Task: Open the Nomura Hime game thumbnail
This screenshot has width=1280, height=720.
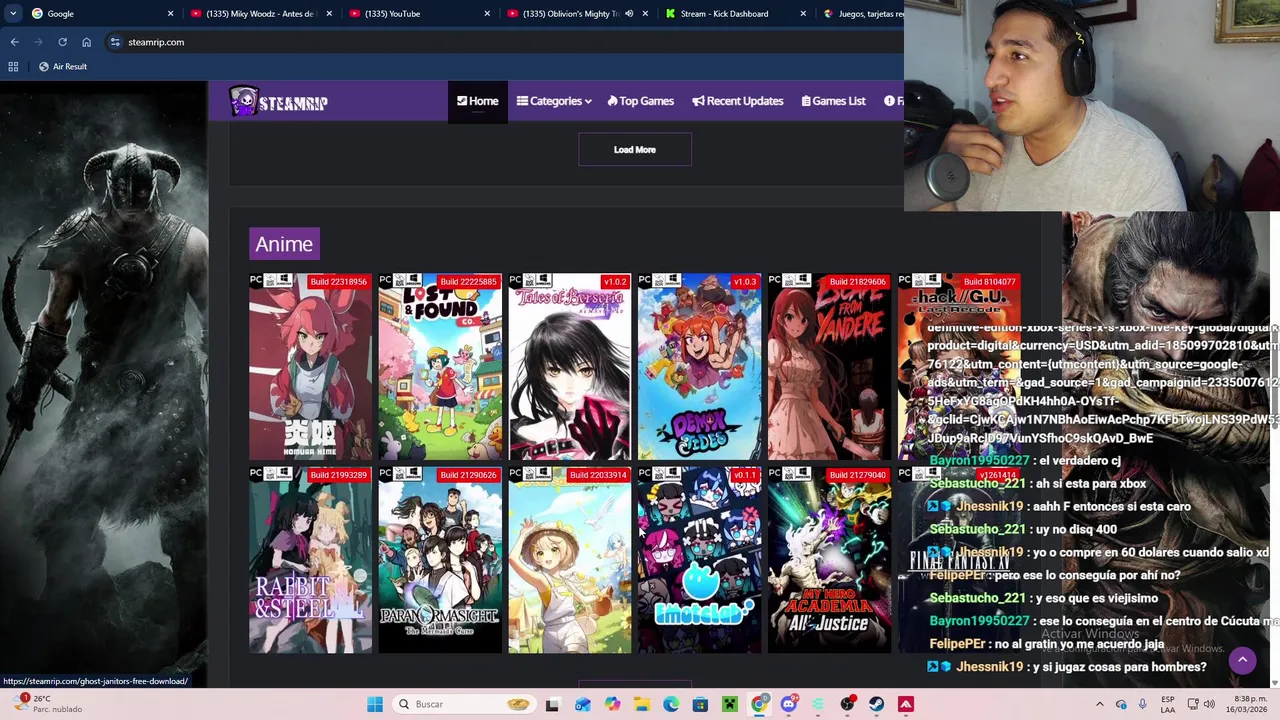Action: click(x=310, y=367)
